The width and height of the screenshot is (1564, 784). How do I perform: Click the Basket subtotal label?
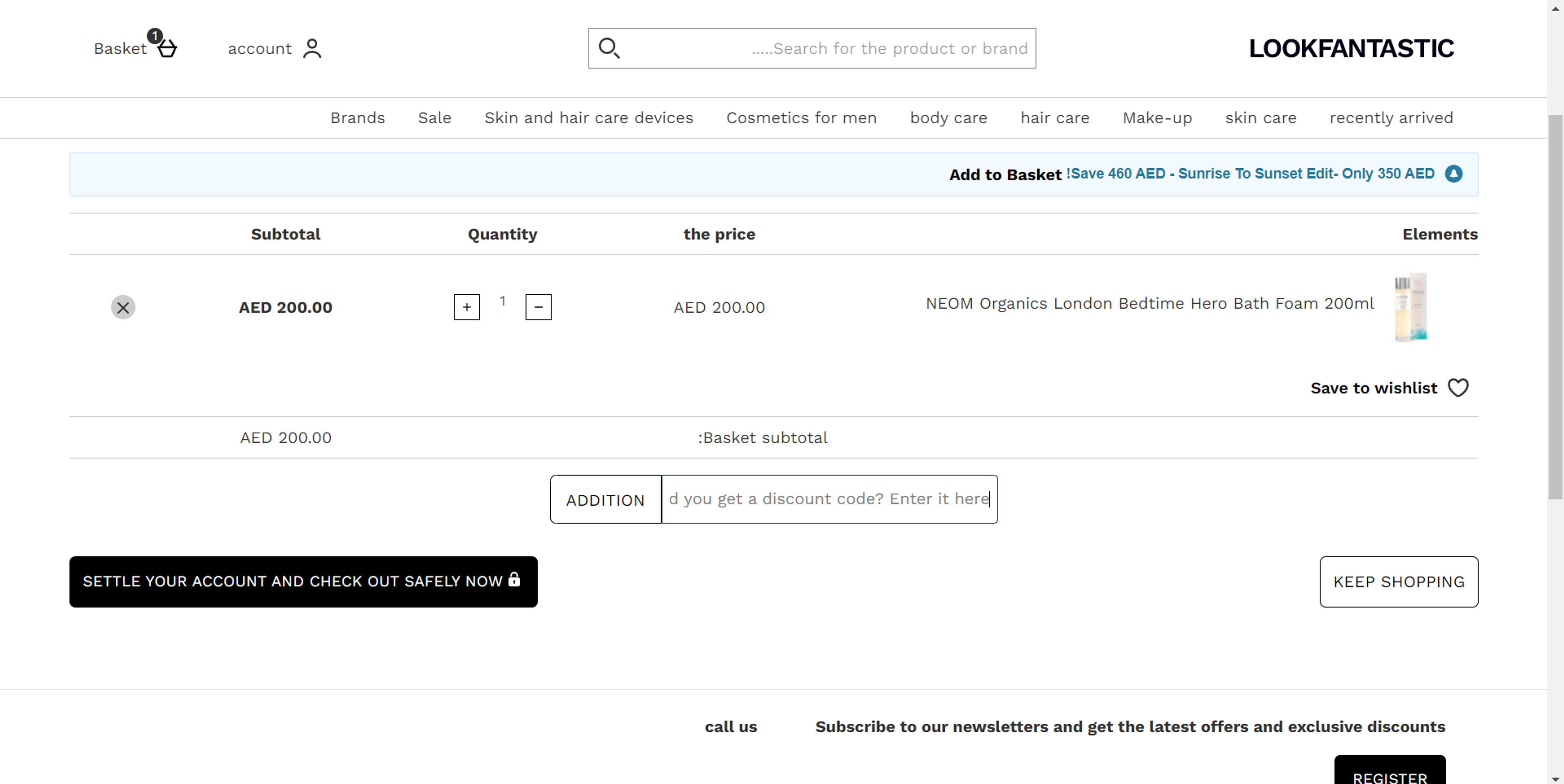pyautogui.click(x=762, y=438)
